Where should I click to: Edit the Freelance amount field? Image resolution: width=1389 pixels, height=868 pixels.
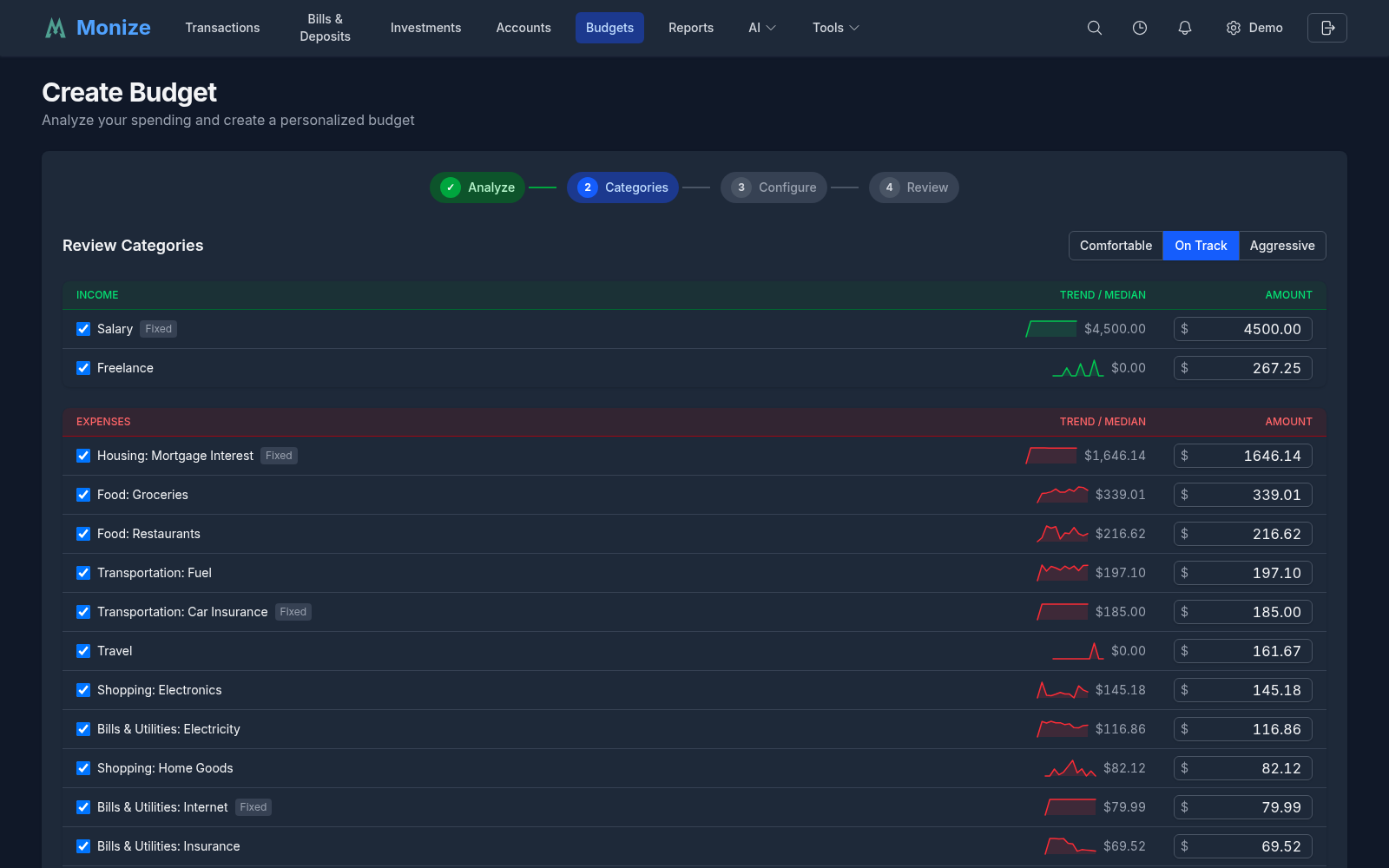1242,368
